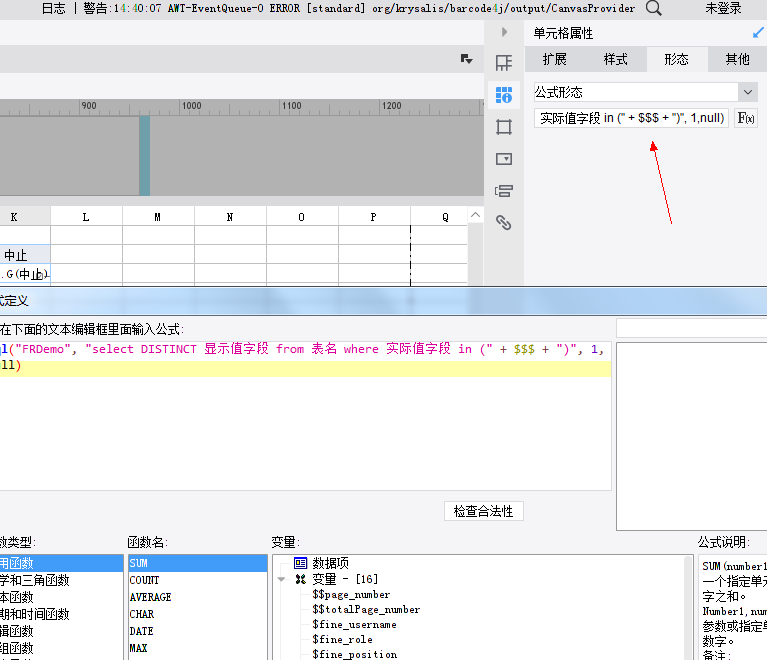The height and width of the screenshot is (660, 767).
Task: Open the widget settings panel icon
Action: [503, 159]
